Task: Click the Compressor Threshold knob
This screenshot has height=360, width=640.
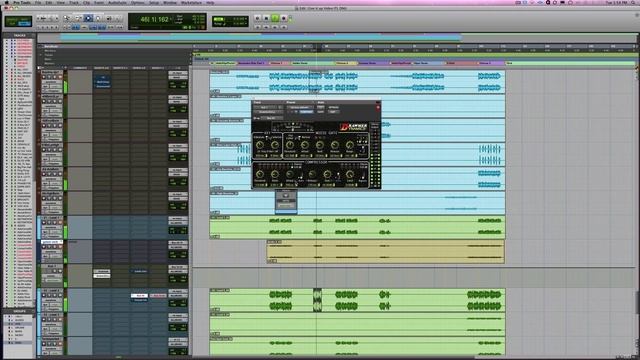Action: [x=260, y=175]
